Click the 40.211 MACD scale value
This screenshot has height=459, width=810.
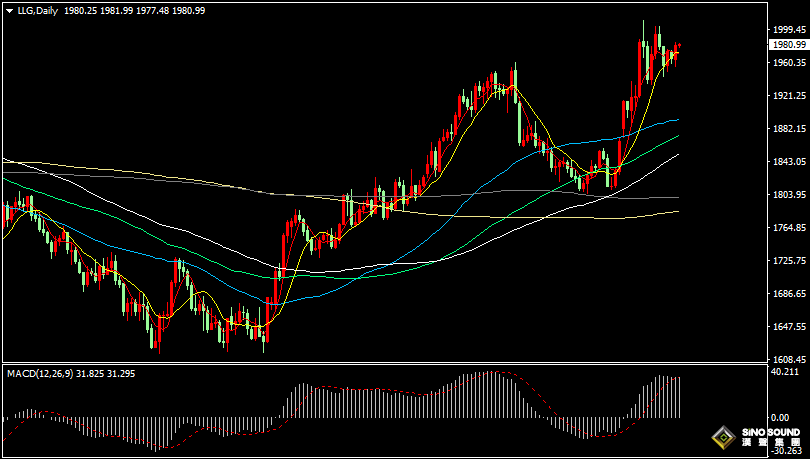(783, 372)
